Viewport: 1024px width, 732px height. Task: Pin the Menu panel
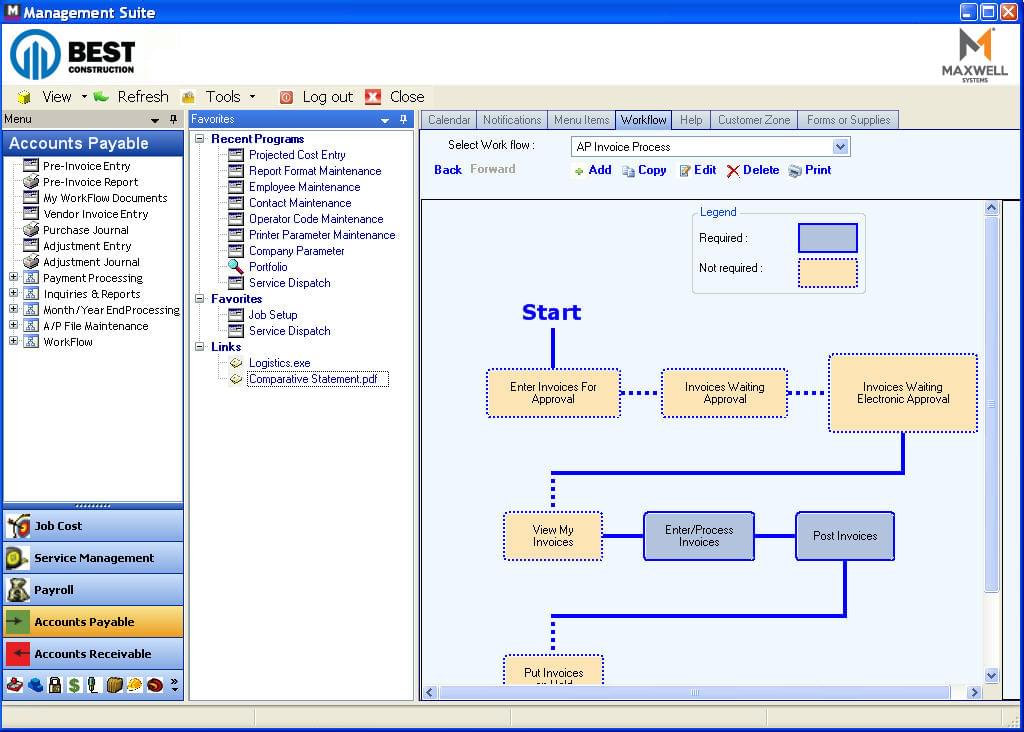(x=173, y=119)
